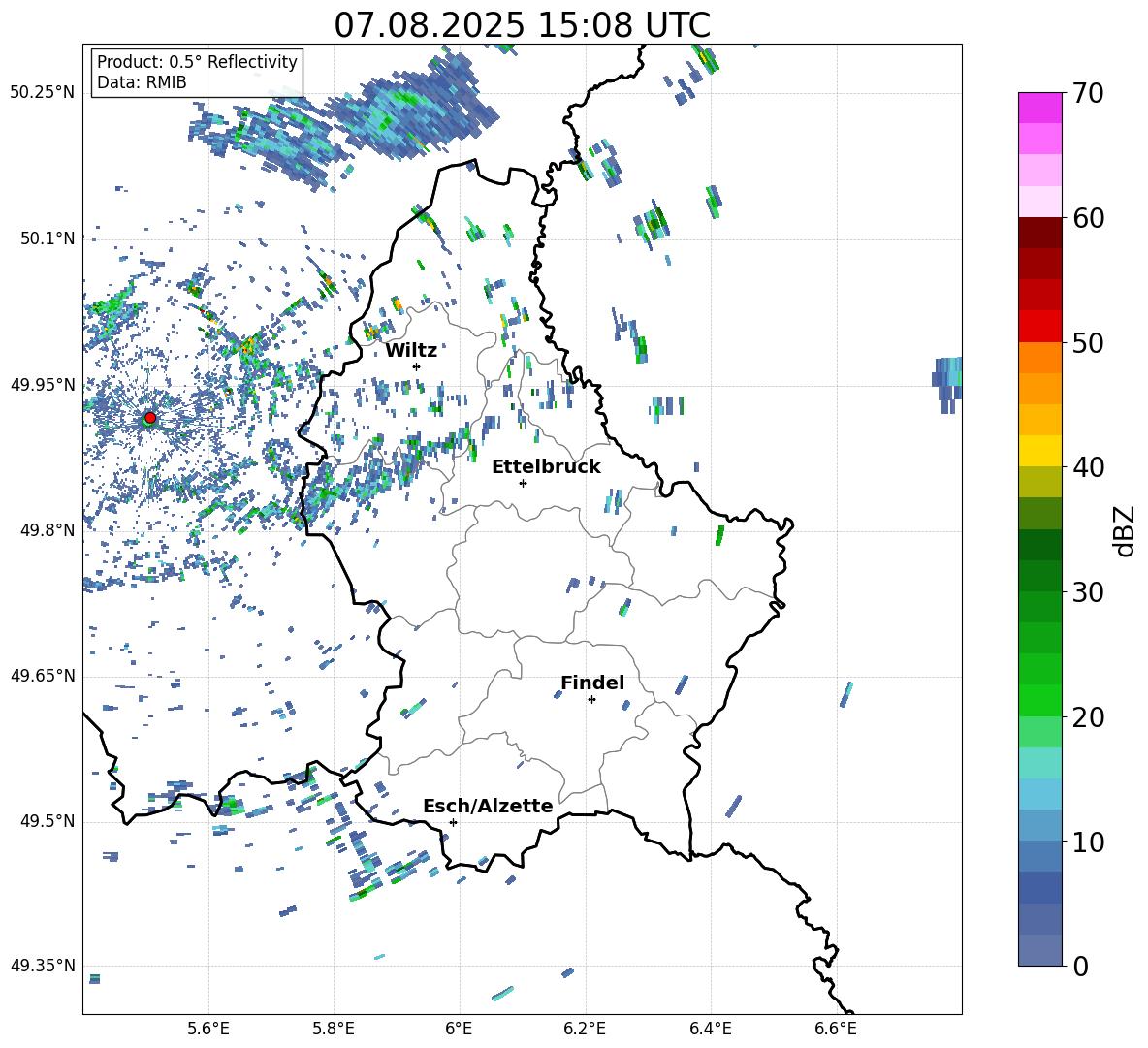Click the cross marker below Esch/Alzette
Screen dimensions: 1148x1048
point(453,822)
